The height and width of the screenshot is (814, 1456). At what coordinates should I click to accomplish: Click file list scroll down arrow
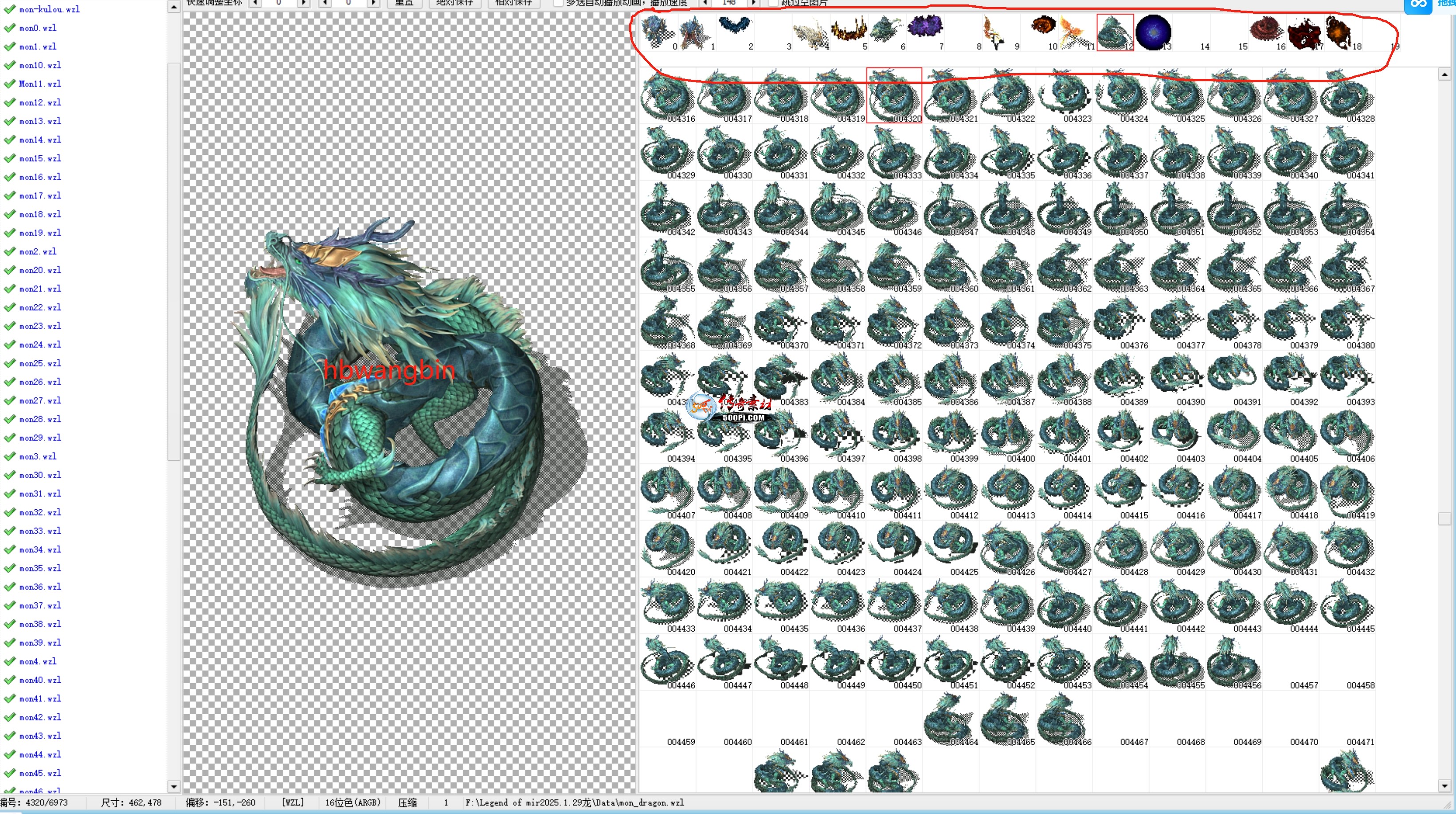coord(173,786)
